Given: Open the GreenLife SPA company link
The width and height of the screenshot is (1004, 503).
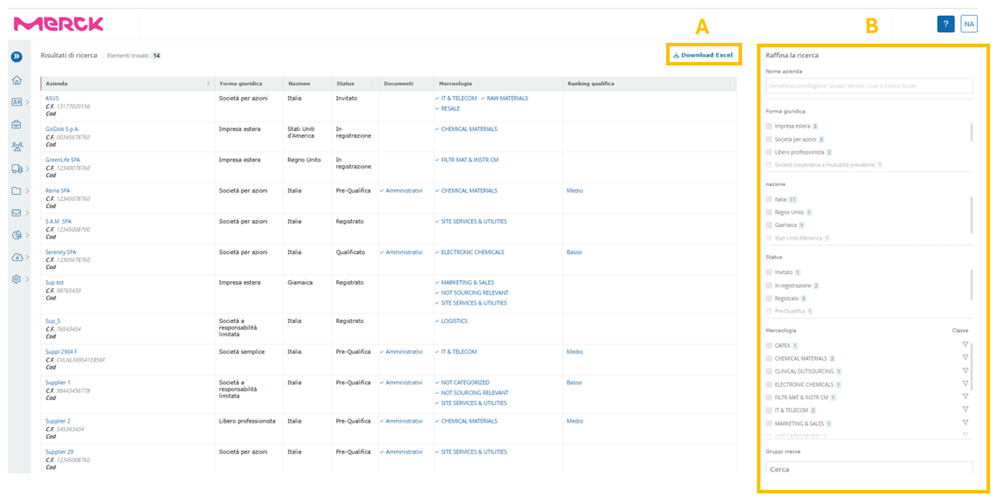Looking at the screenshot, I should [x=63, y=159].
